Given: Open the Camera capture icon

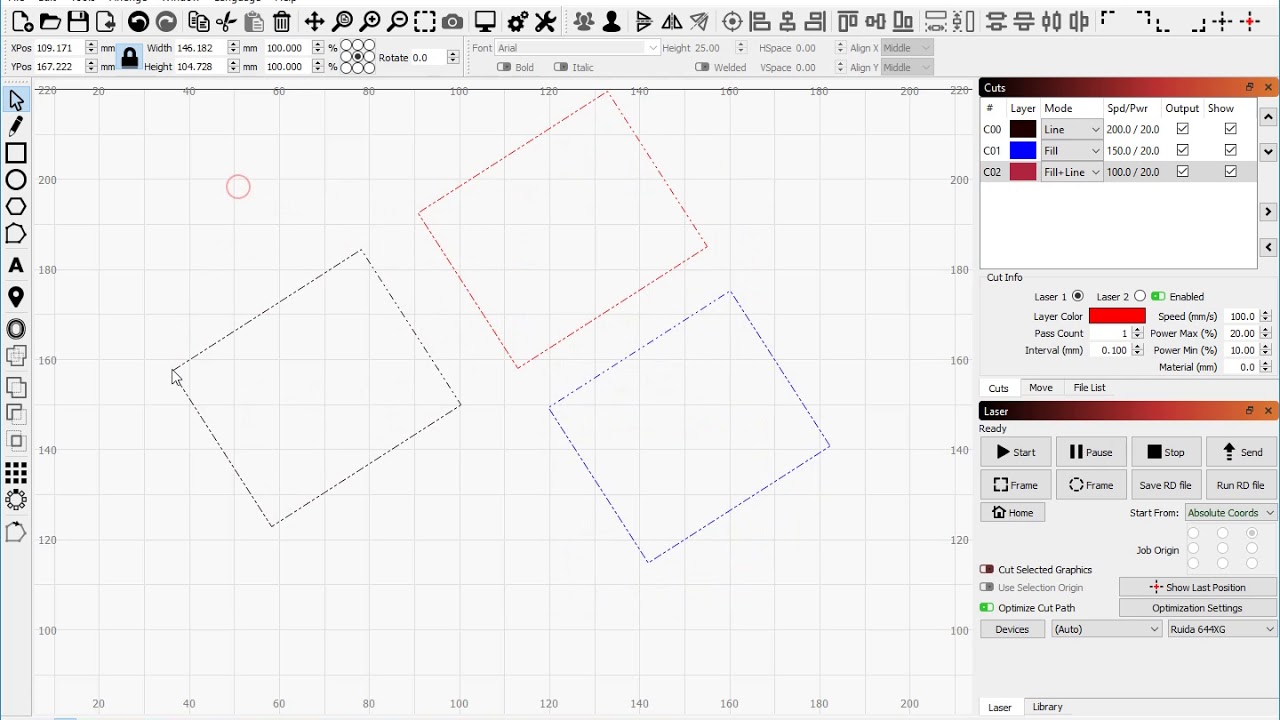Looking at the screenshot, I should coord(452,22).
